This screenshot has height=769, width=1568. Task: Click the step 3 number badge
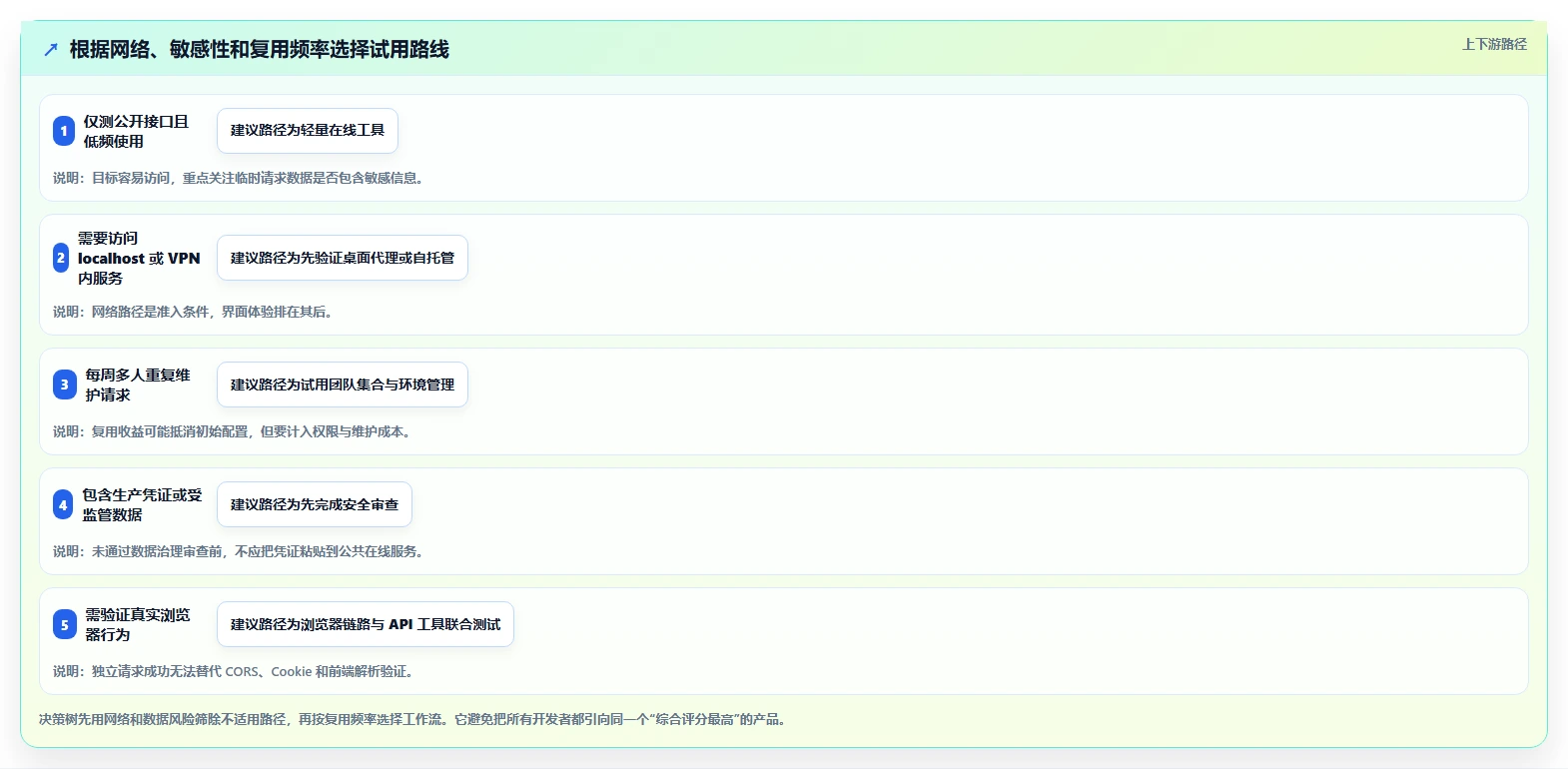(x=65, y=384)
